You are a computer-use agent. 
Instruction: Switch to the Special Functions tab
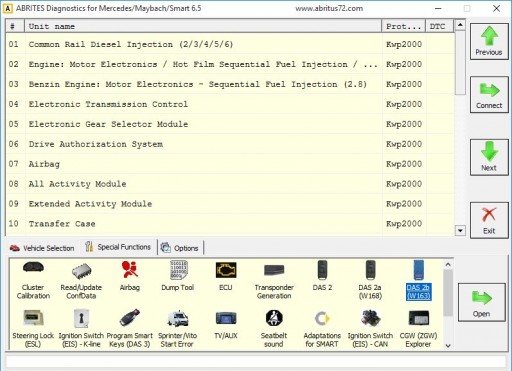click(x=118, y=247)
